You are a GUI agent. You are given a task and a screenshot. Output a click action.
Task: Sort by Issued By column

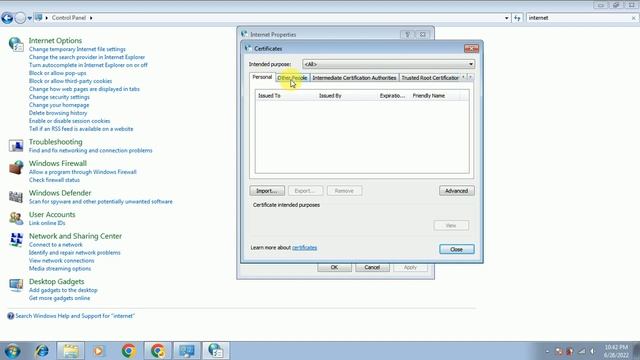[x=347, y=96]
